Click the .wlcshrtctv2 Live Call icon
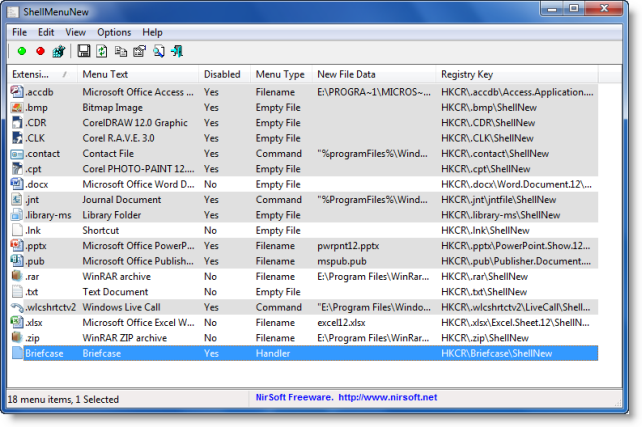This screenshot has width=642, height=427. pyautogui.click(x=17, y=307)
